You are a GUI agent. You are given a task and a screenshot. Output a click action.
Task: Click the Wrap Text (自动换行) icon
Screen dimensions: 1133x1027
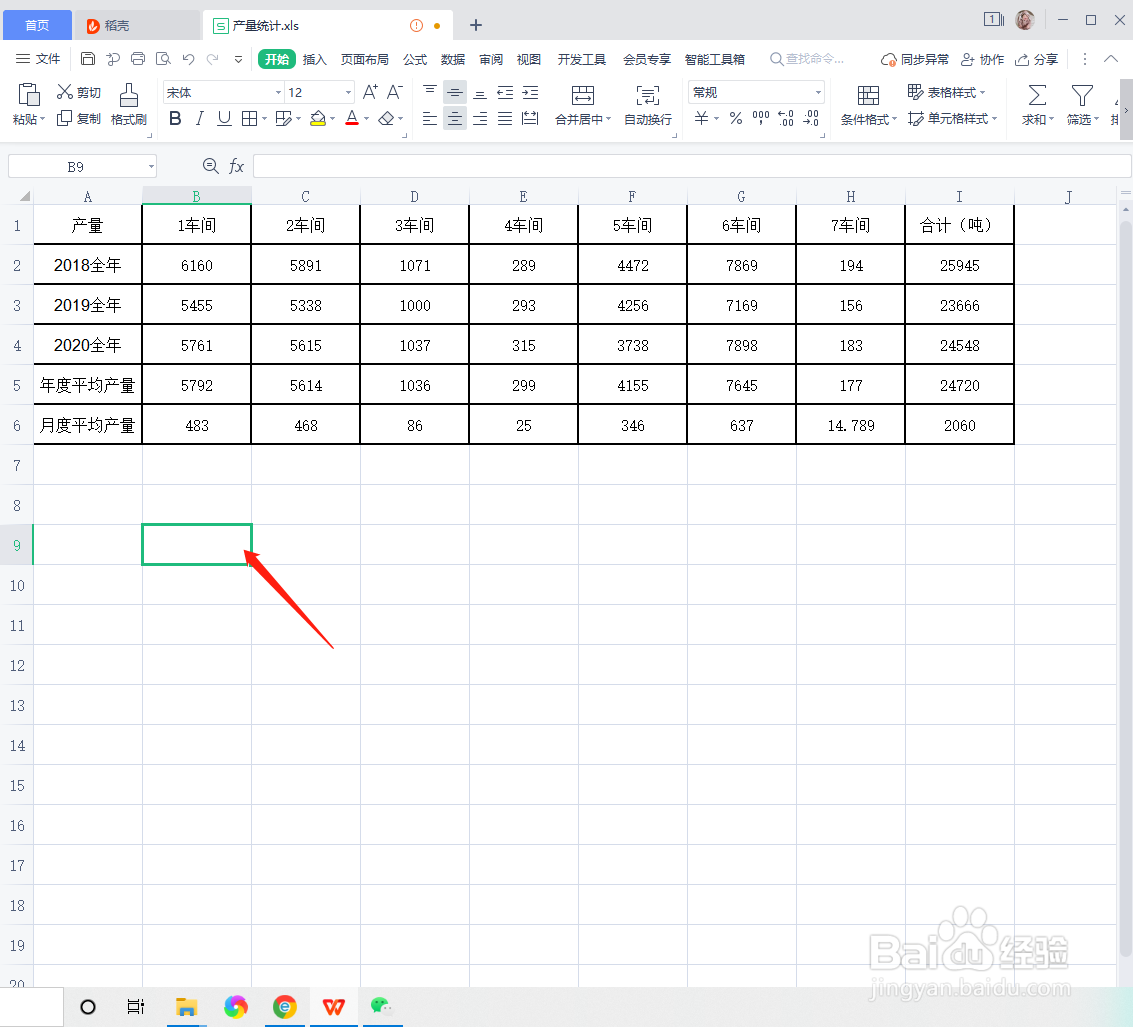pos(647,95)
